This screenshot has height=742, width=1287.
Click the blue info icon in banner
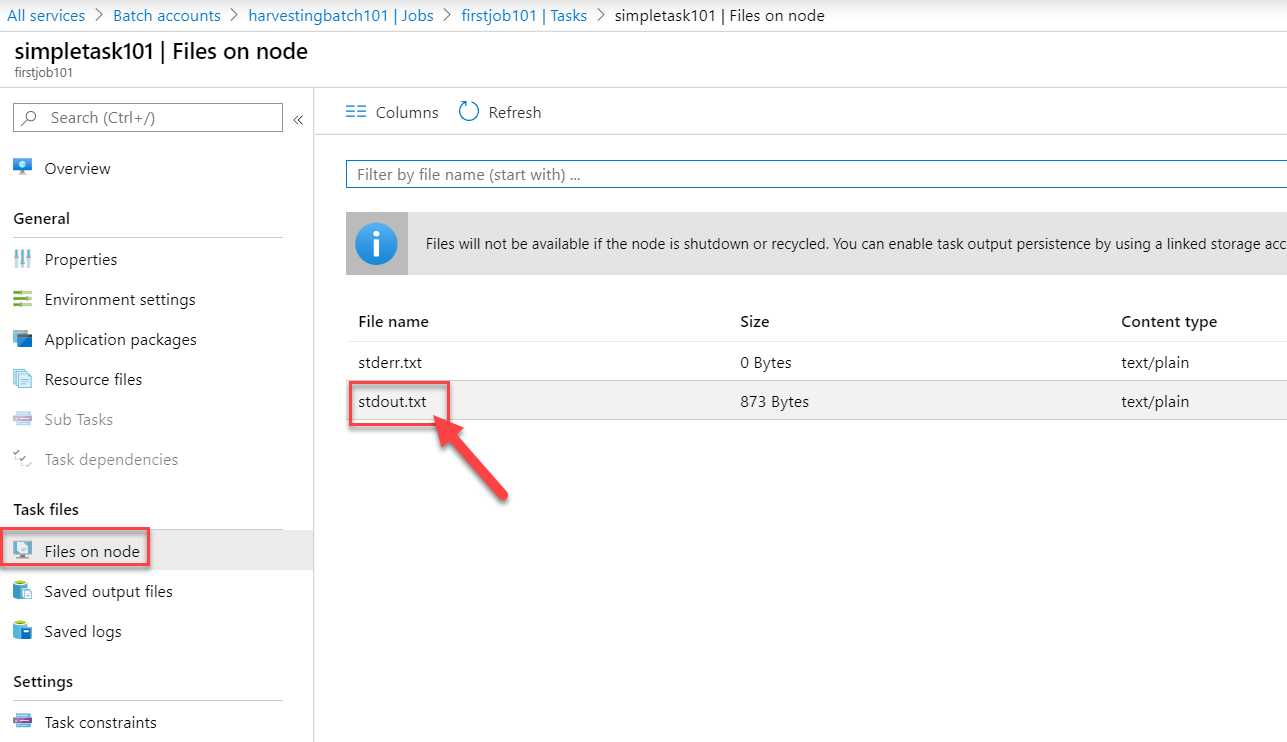[x=377, y=243]
